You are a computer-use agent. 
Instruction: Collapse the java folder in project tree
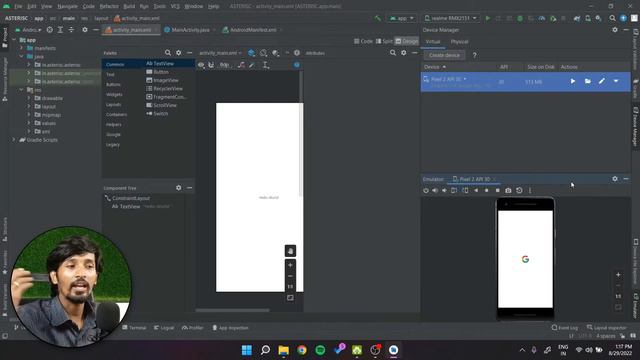point(22,56)
